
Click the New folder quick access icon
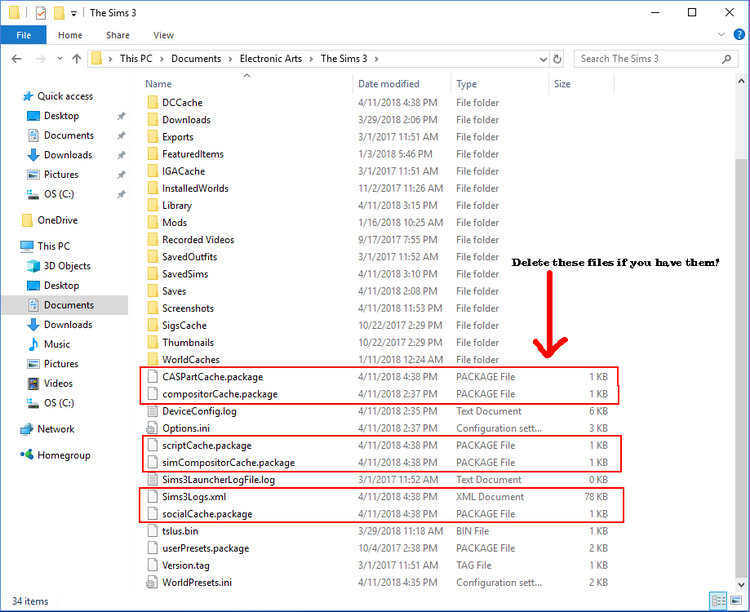(59, 13)
